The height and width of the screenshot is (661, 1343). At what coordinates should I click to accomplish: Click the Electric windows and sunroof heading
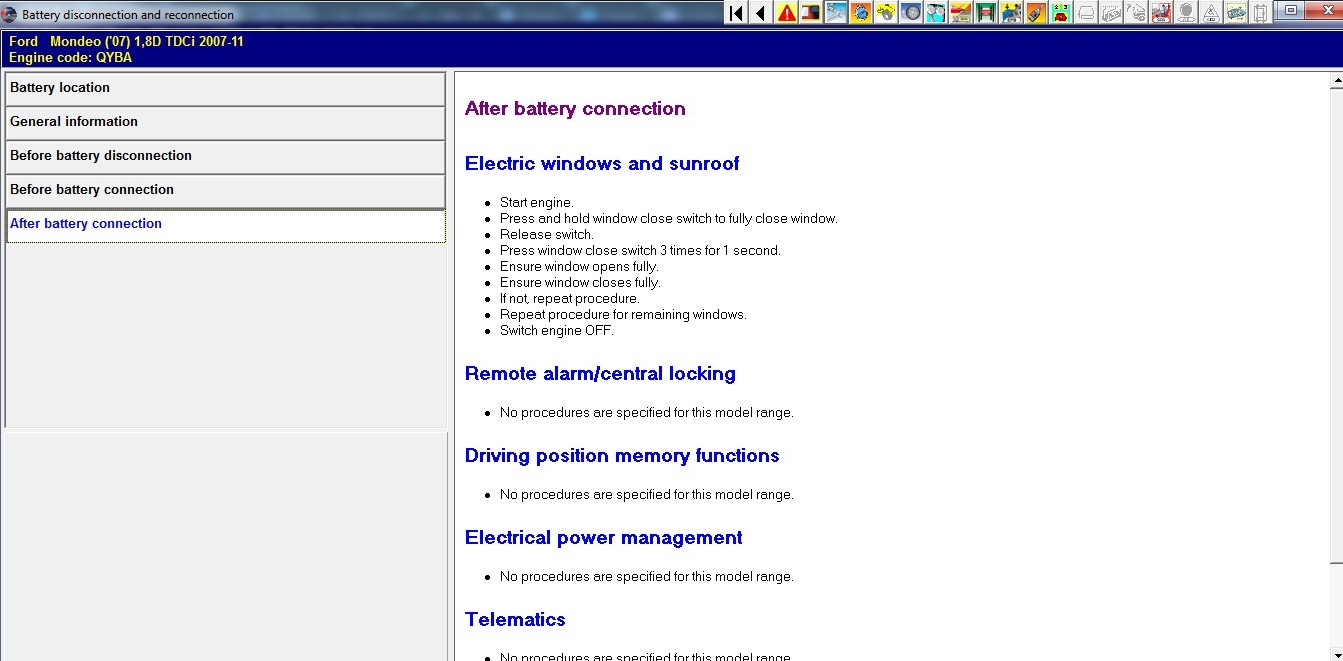602,164
